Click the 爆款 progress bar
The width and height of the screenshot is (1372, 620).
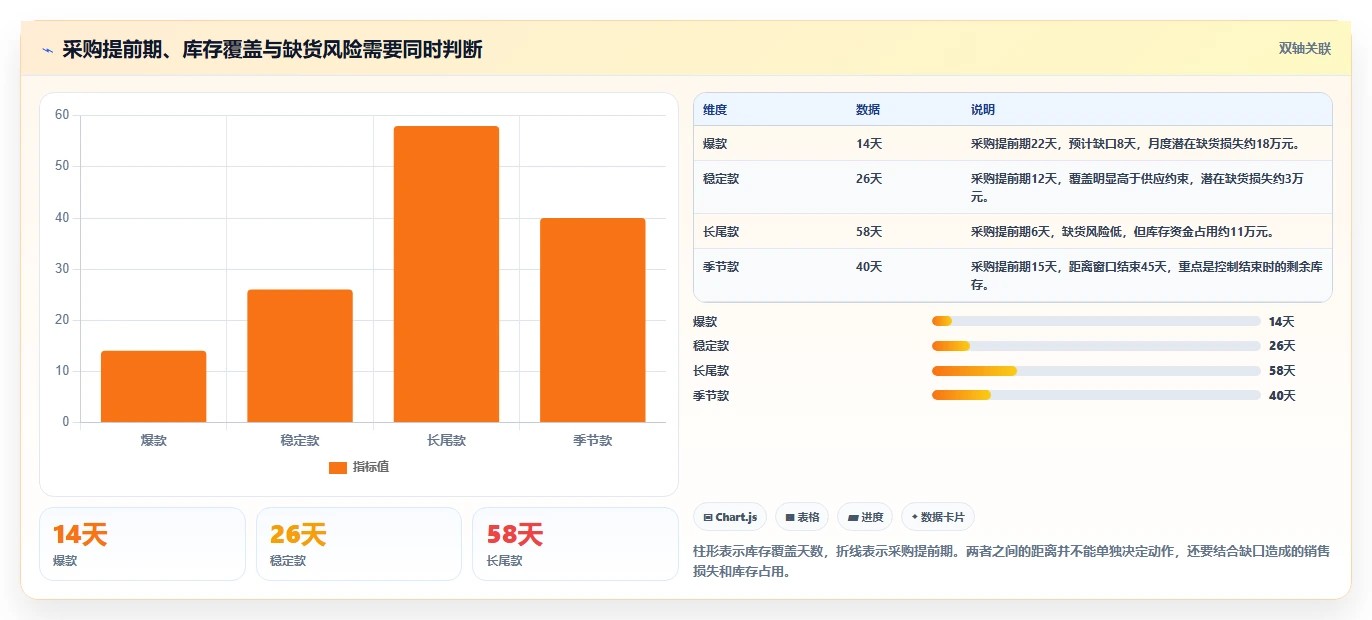point(1095,321)
